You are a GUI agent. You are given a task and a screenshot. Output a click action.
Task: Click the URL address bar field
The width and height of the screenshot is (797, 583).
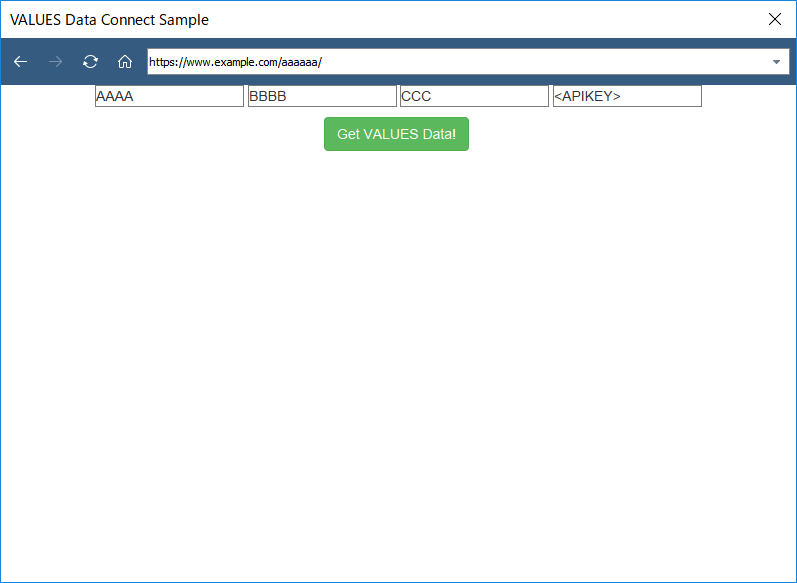[468, 62]
